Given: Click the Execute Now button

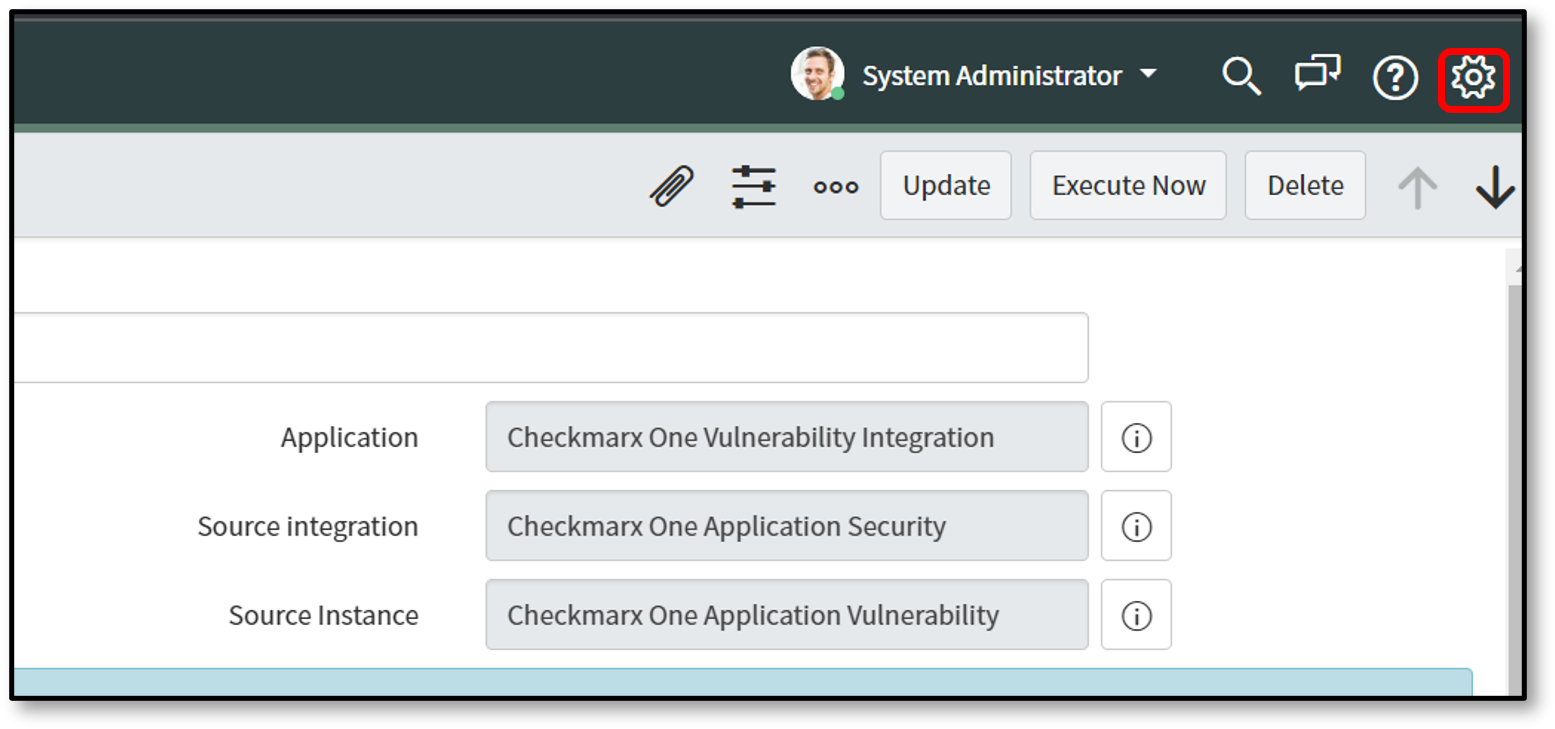Looking at the screenshot, I should 1128,186.
